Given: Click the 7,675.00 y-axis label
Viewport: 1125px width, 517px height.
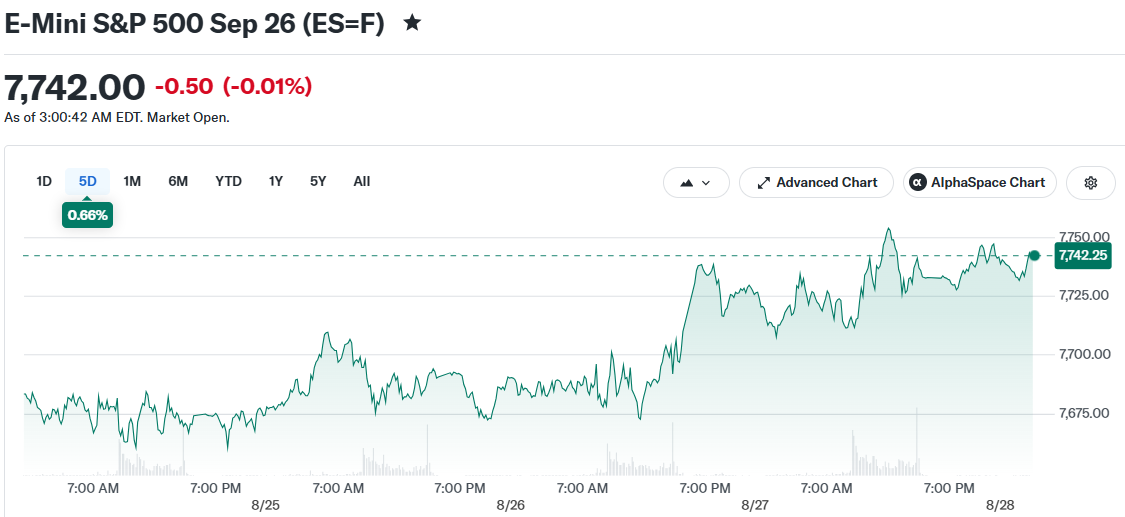Looking at the screenshot, I should 1084,413.
